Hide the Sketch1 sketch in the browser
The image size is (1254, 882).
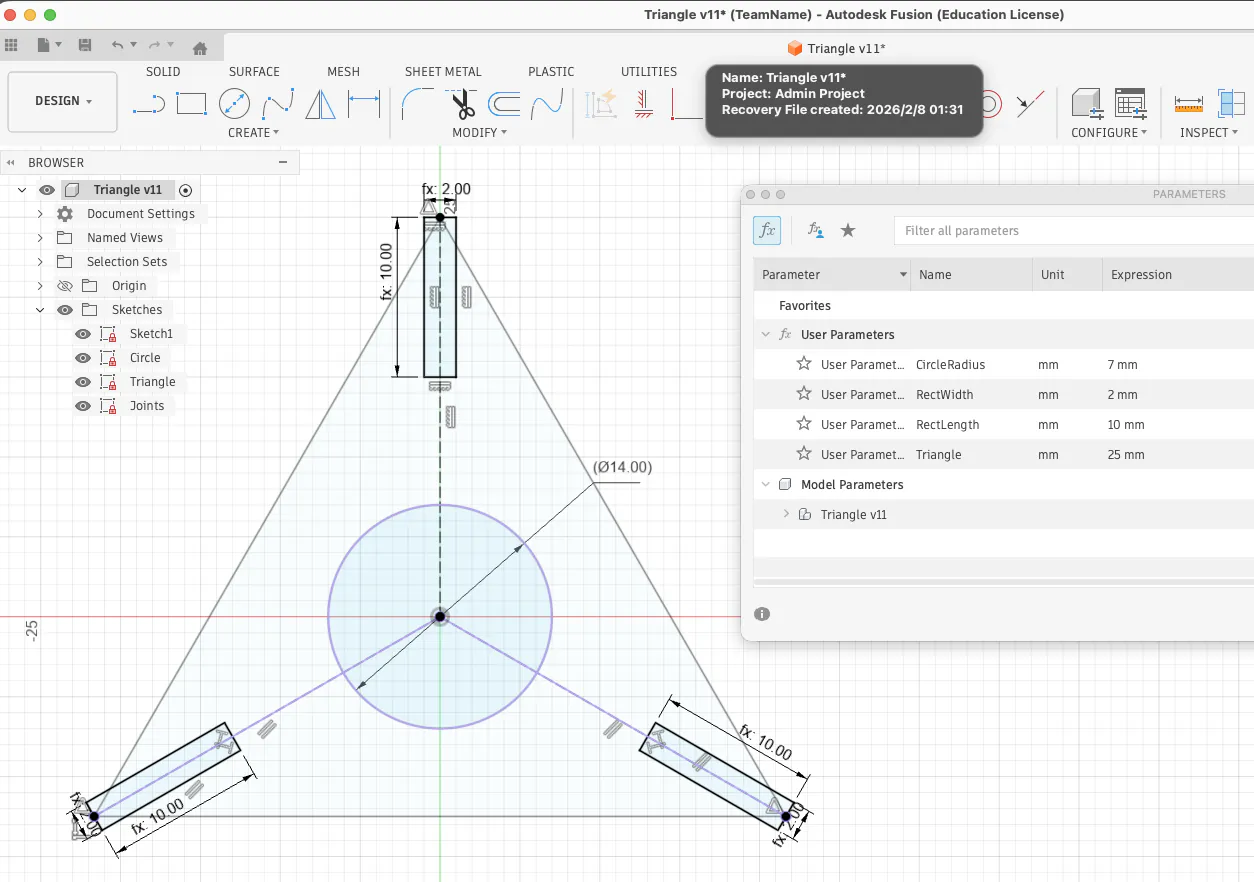82,334
